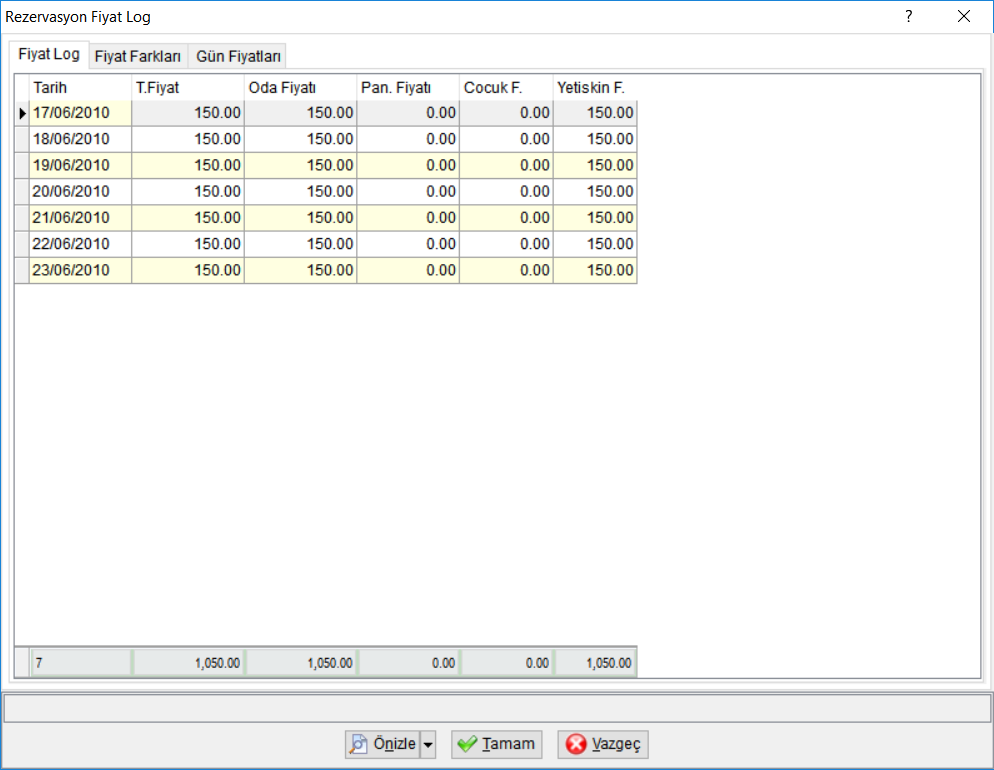Confirm with the Tamam button
Viewport: 994px width, 770px height.
click(x=496, y=744)
